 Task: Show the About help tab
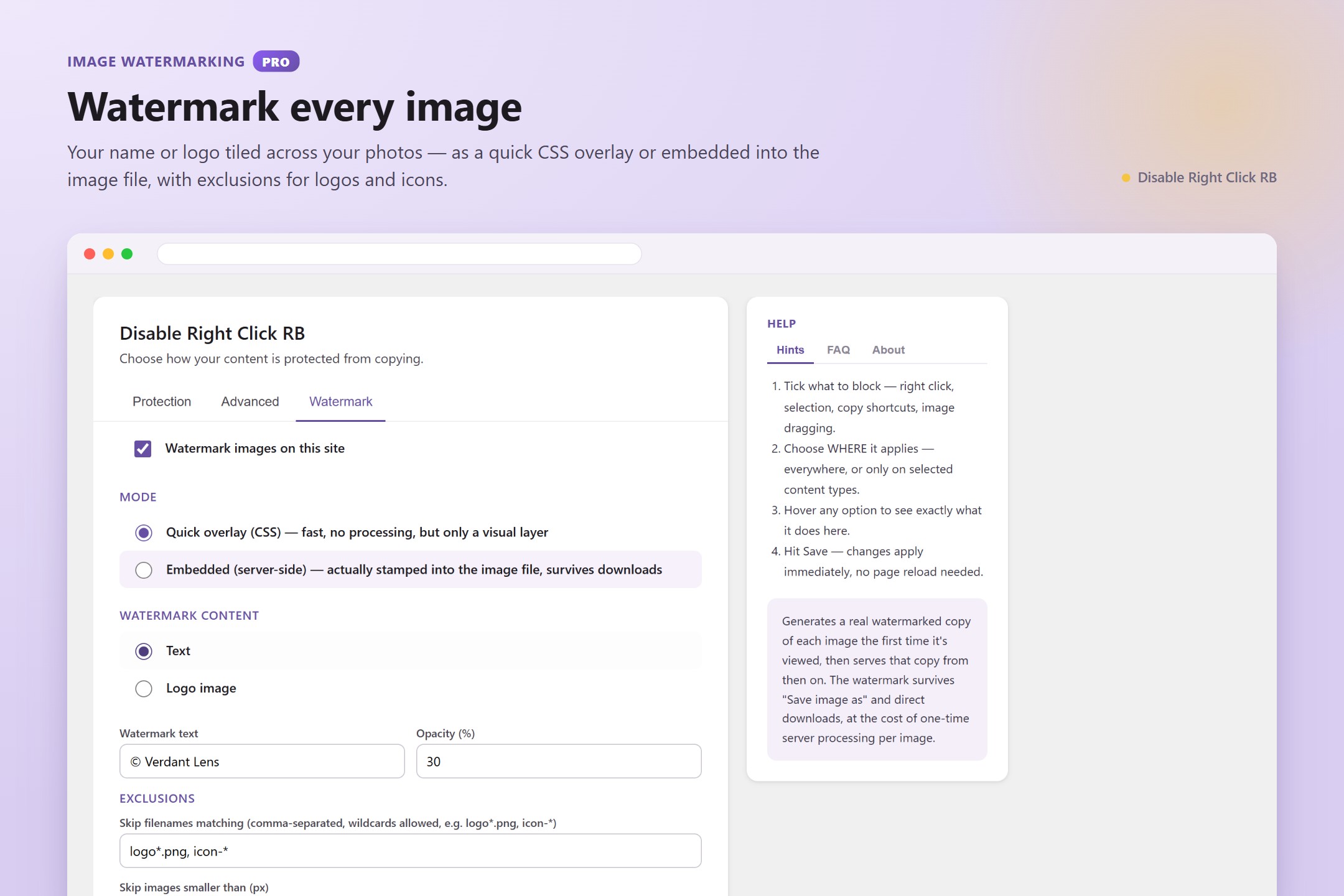[x=888, y=350]
